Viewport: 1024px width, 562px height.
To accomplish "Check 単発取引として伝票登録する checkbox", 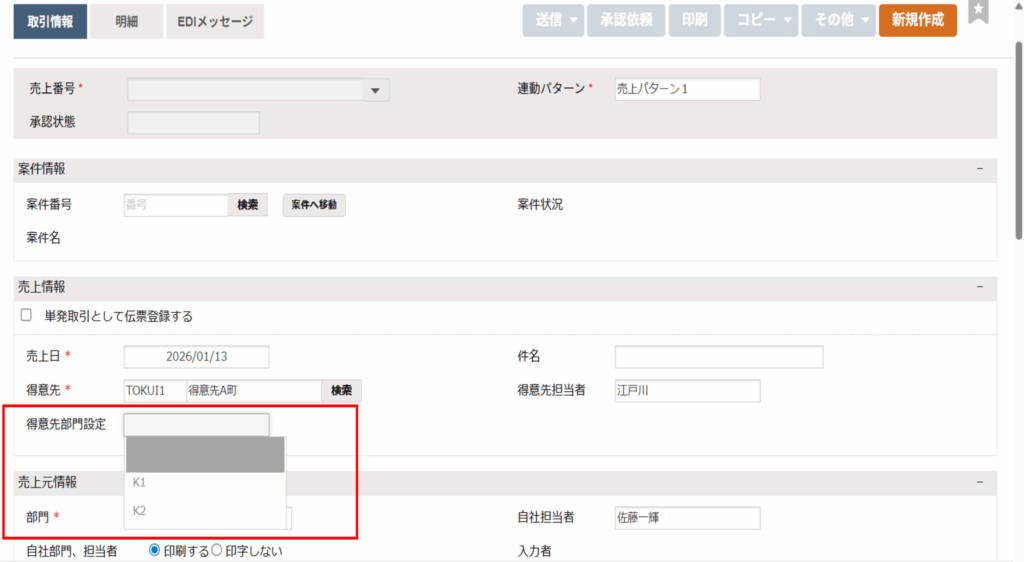I will tap(26, 316).
